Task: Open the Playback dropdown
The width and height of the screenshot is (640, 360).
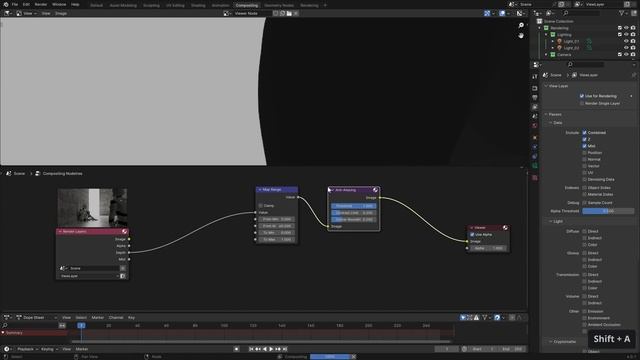Action: coord(27,349)
